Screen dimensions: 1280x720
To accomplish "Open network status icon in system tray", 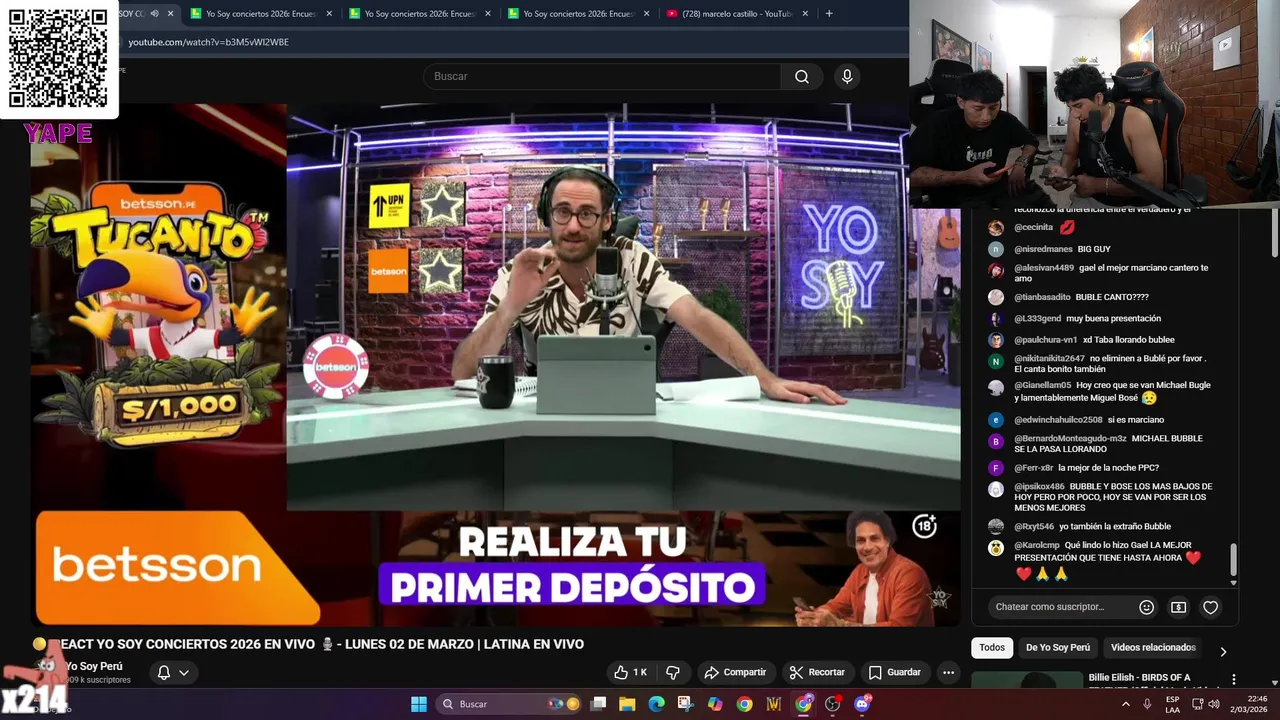I will 1197,704.
